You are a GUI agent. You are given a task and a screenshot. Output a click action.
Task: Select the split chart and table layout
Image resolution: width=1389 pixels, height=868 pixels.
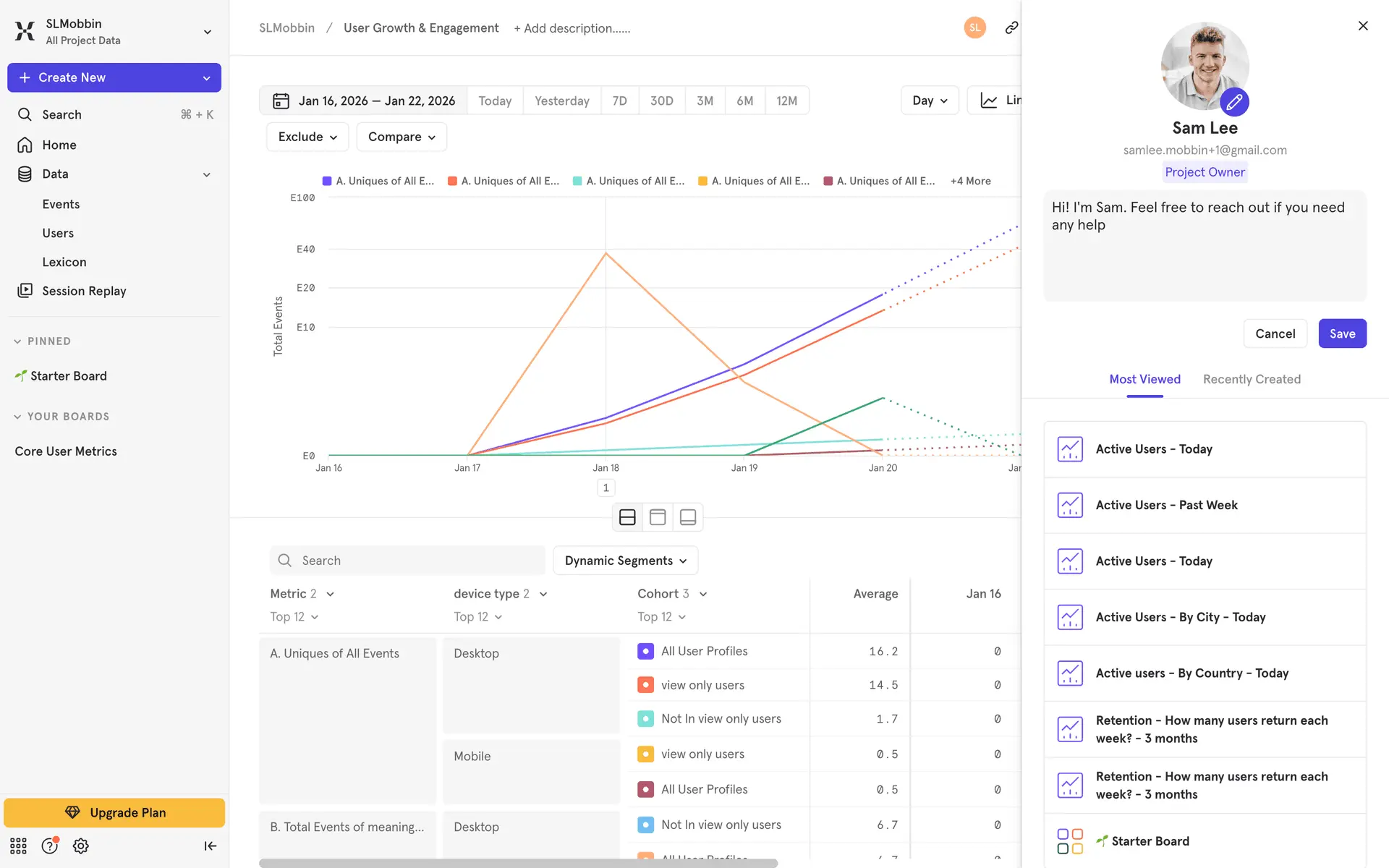point(627,517)
